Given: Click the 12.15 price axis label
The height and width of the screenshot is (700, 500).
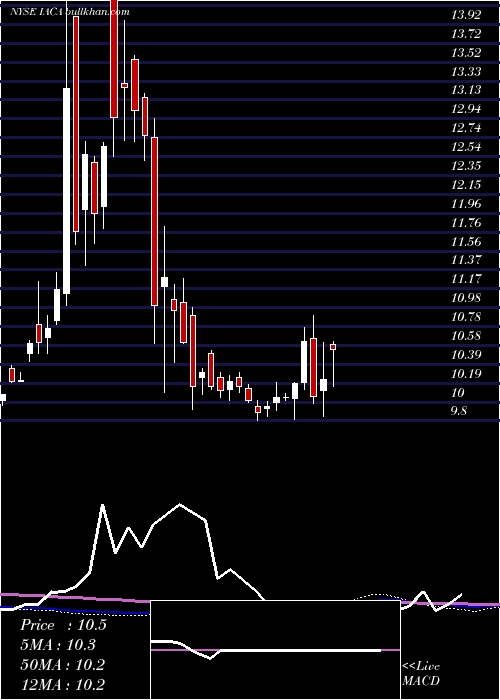Looking at the screenshot, I should tap(466, 185).
